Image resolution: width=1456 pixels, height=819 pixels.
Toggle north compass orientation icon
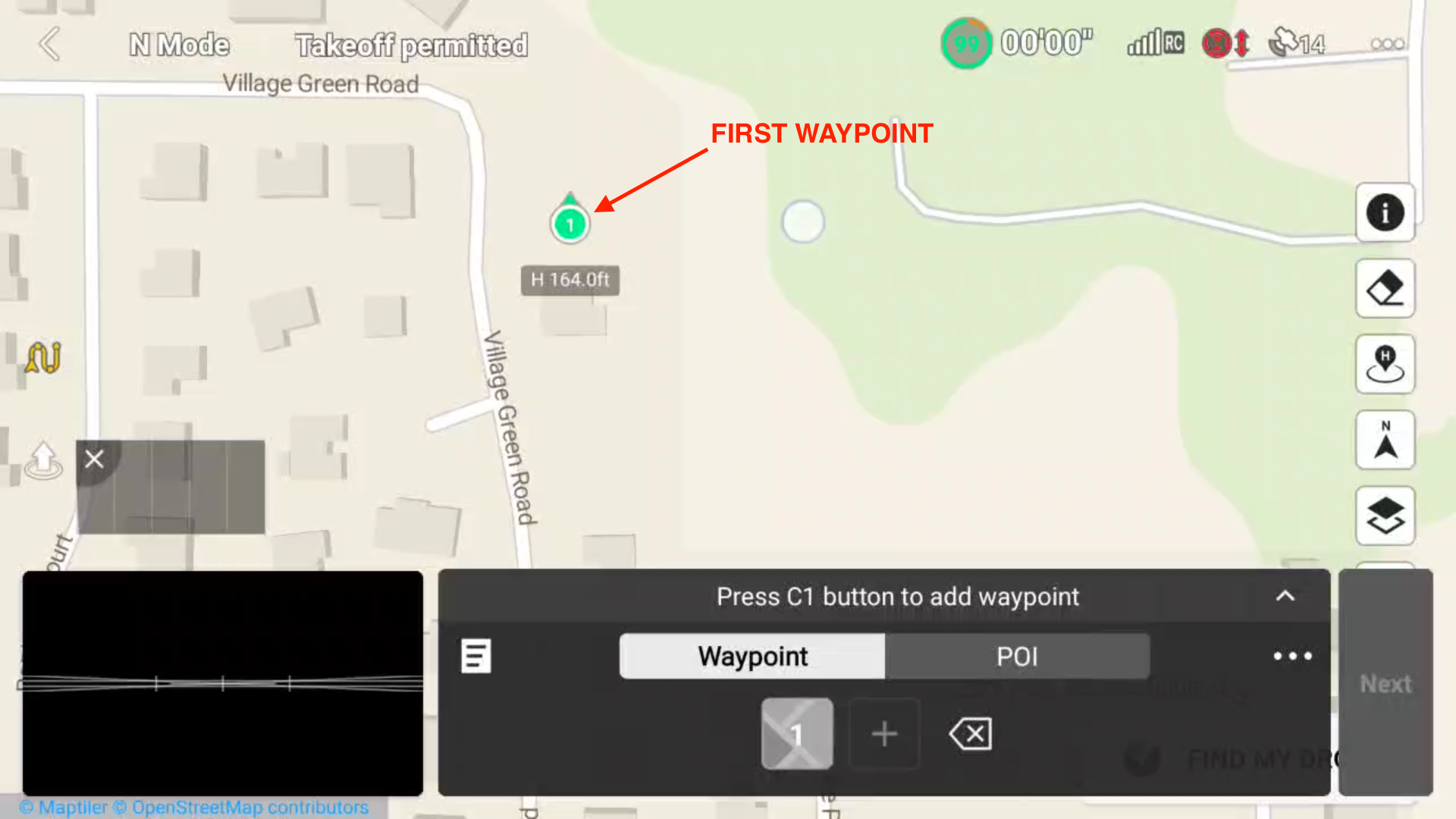click(1385, 440)
